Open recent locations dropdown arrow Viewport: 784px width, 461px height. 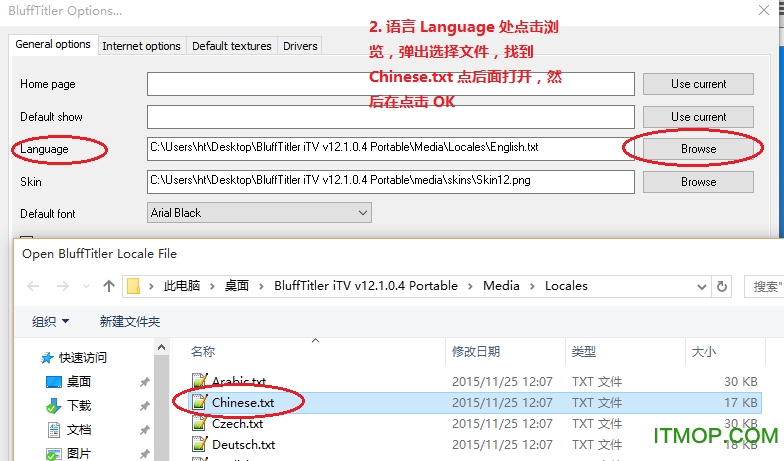coord(86,286)
